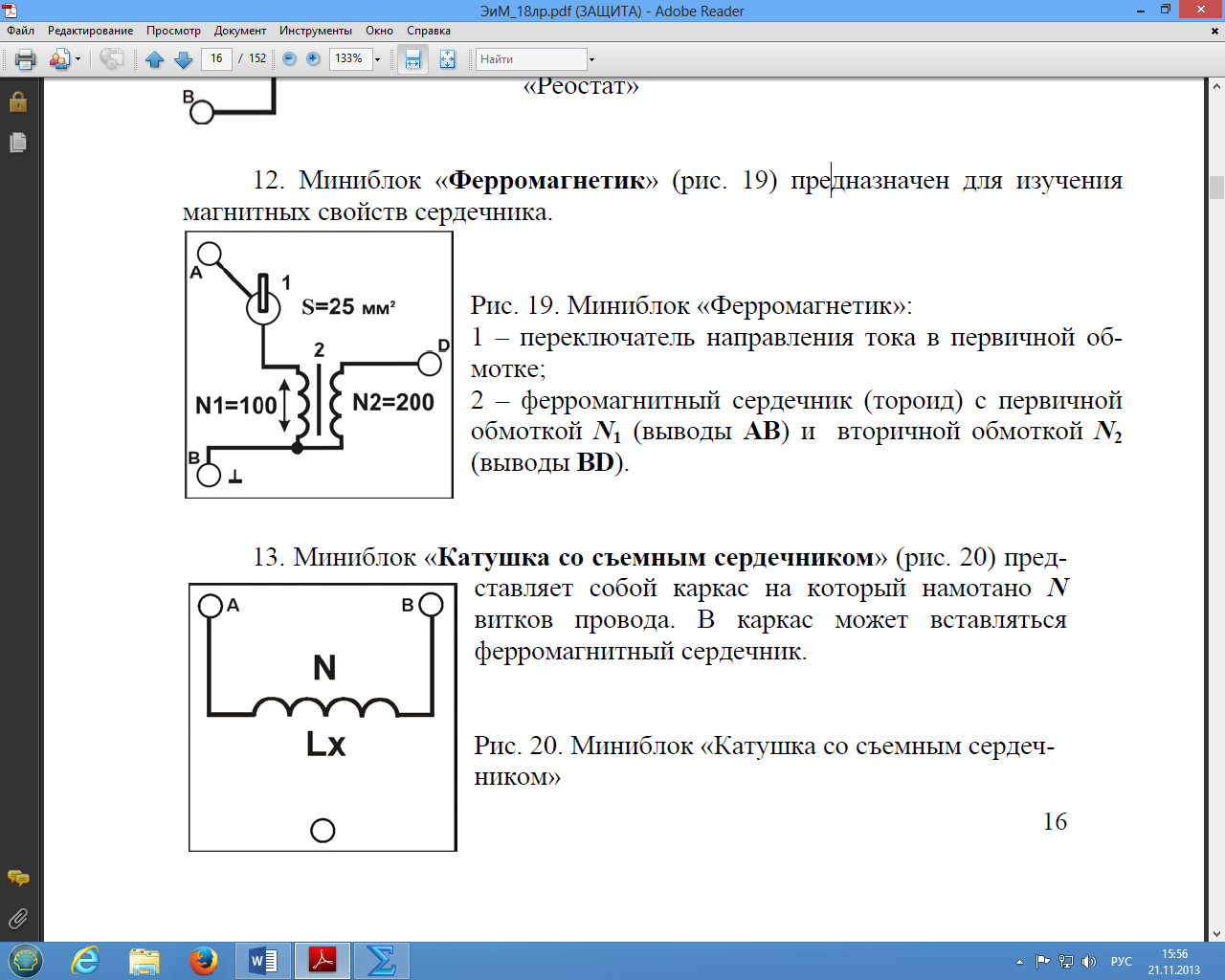Screen dimensions: 1225x980
Task: Expand the collaborate dropdown arrow
Action: [78, 59]
